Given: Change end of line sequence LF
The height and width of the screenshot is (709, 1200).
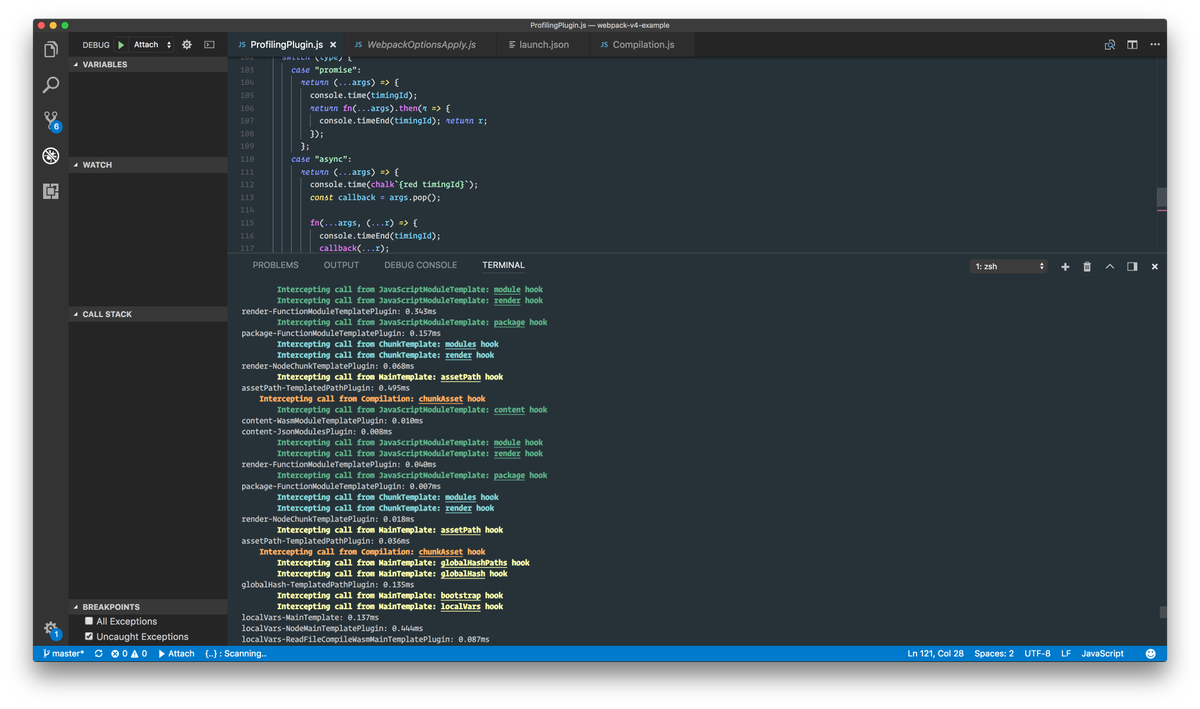Looking at the screenshot, I should [1066, 653].
